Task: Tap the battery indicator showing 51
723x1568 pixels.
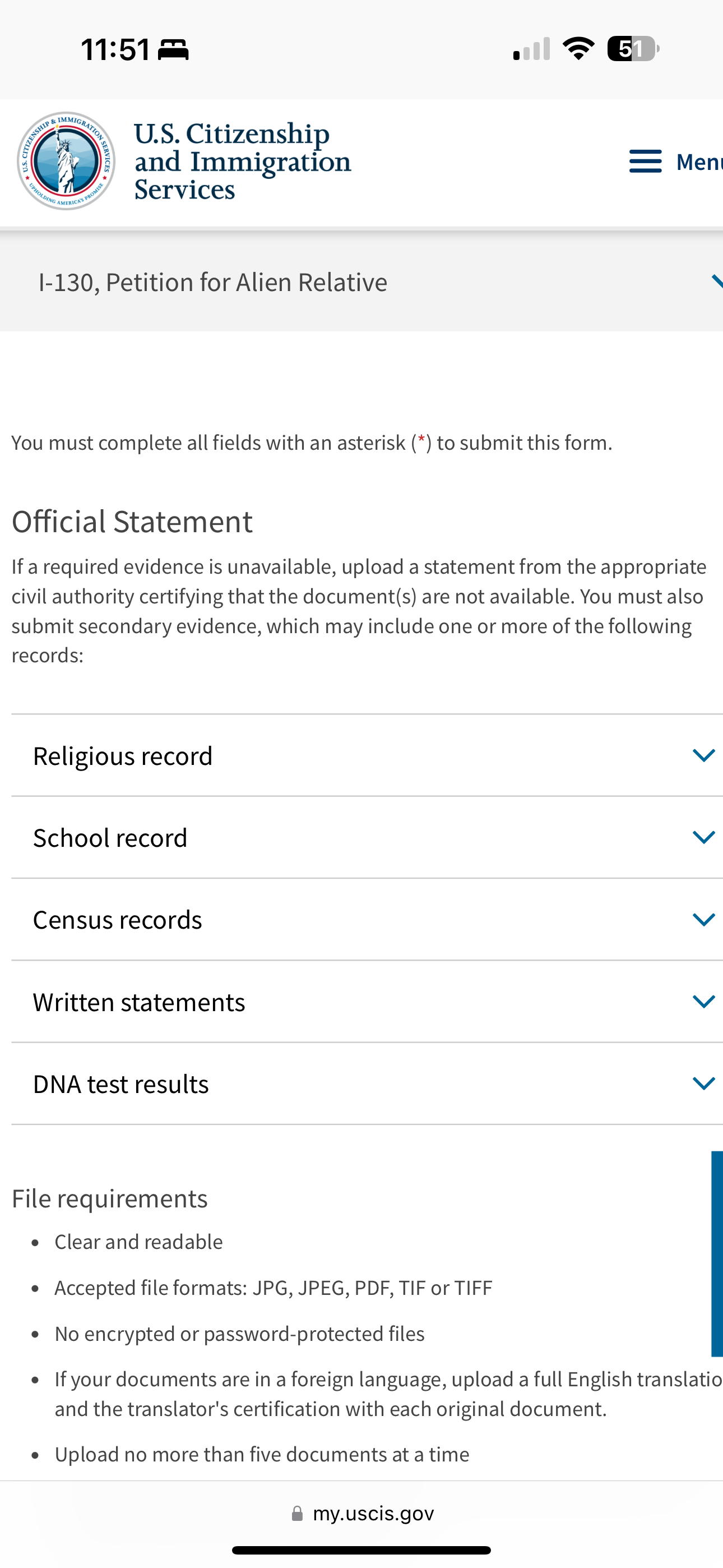Action: click(633, 49)
